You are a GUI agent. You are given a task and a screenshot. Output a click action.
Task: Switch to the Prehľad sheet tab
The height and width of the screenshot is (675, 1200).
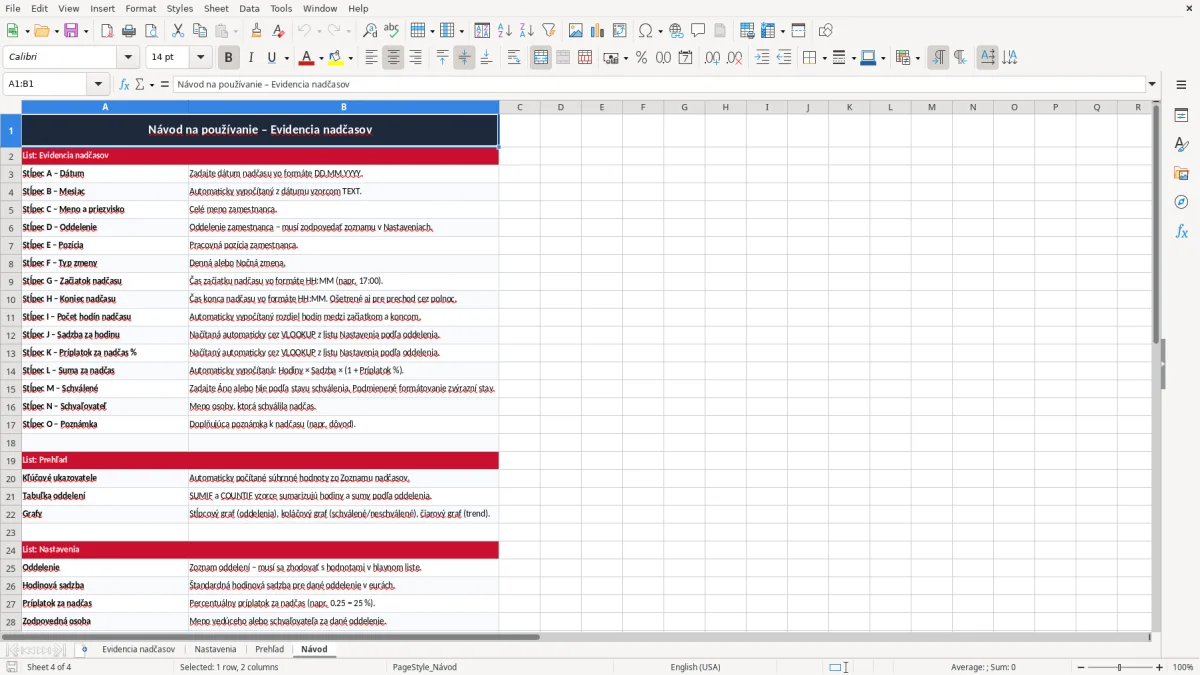click(270, 649)
